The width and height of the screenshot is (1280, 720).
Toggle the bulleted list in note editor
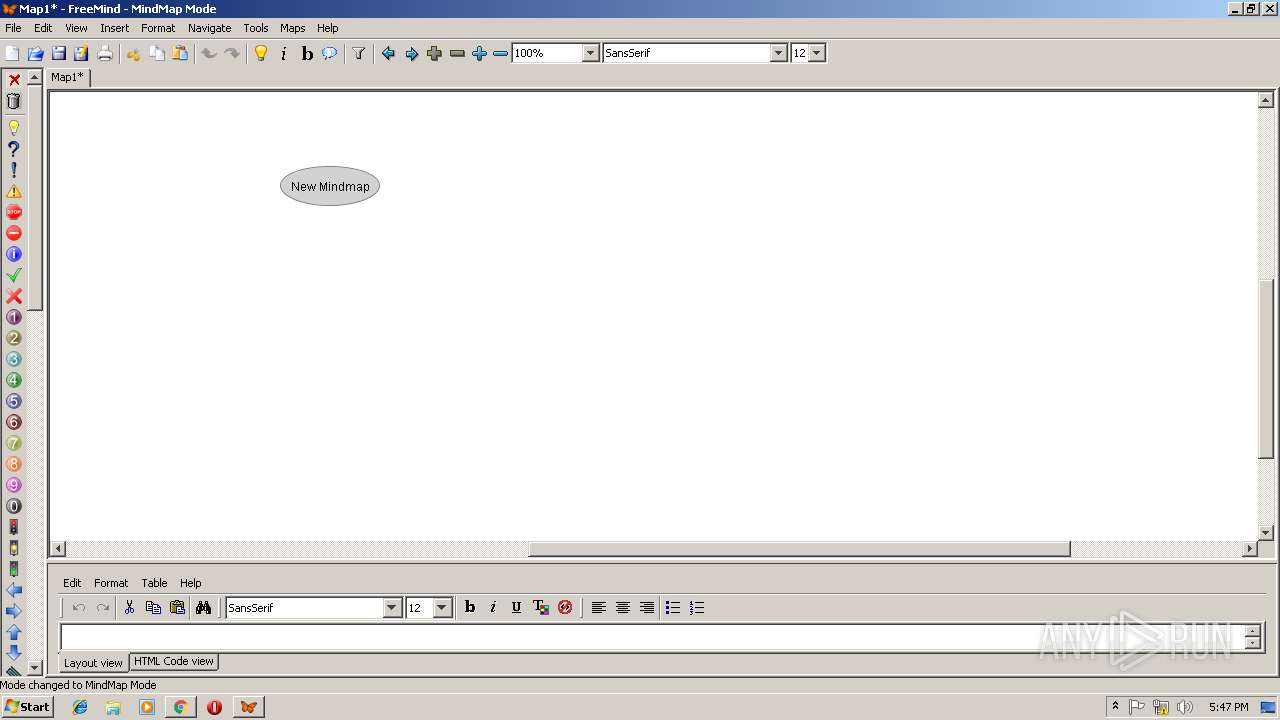point(673,607)
